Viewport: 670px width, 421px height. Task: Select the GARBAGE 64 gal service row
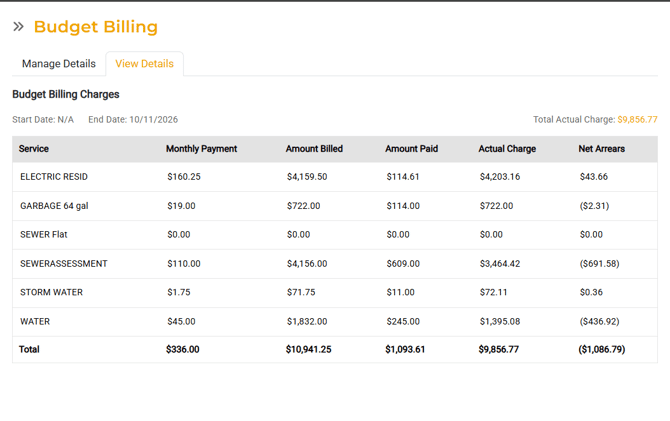click(54, 206)
